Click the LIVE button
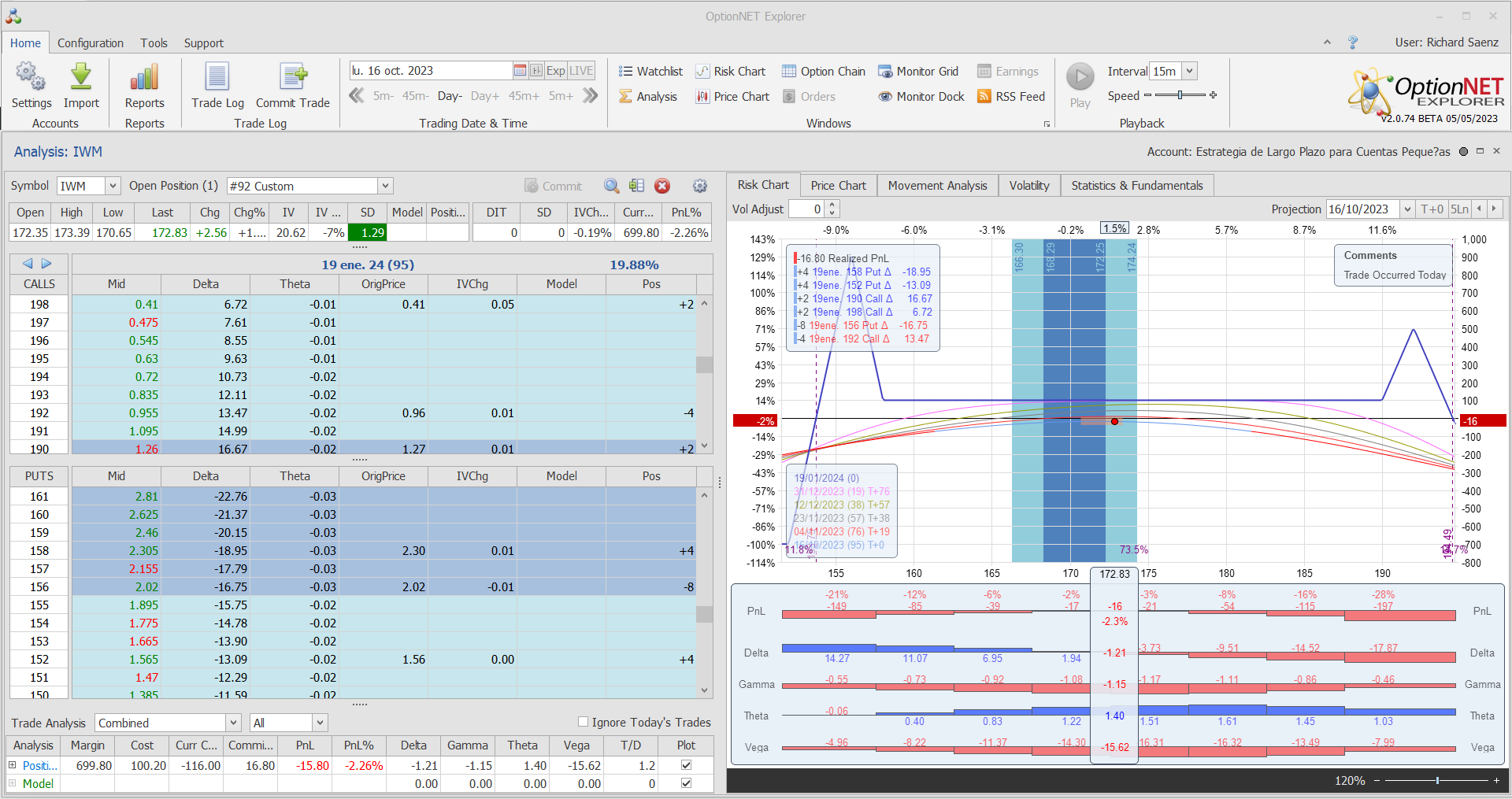The height and width of the screenshot is (799, 1512). (x=581, y=71)
